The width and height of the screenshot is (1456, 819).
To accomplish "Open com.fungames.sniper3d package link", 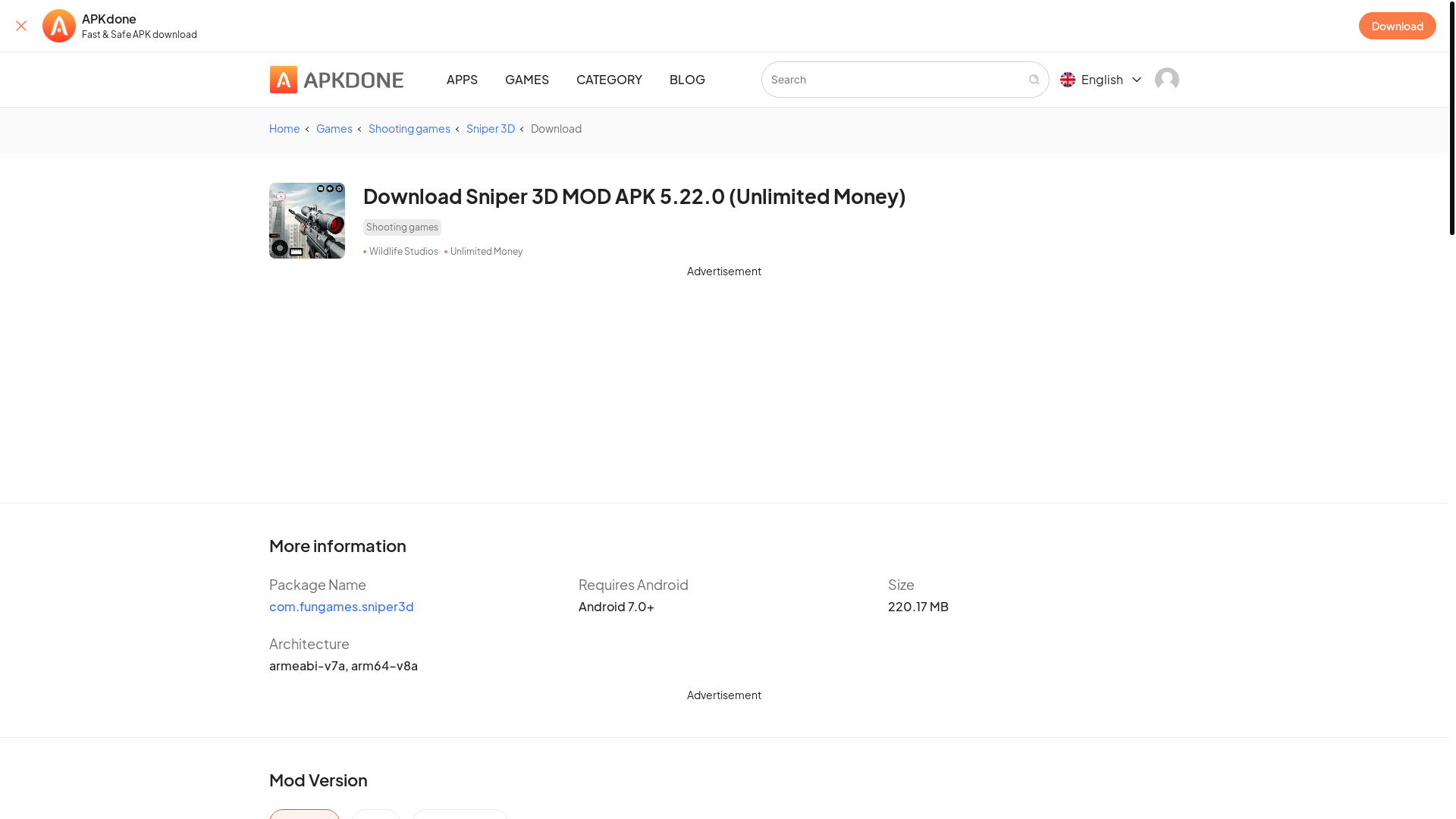I will click(x=341, y=607).
